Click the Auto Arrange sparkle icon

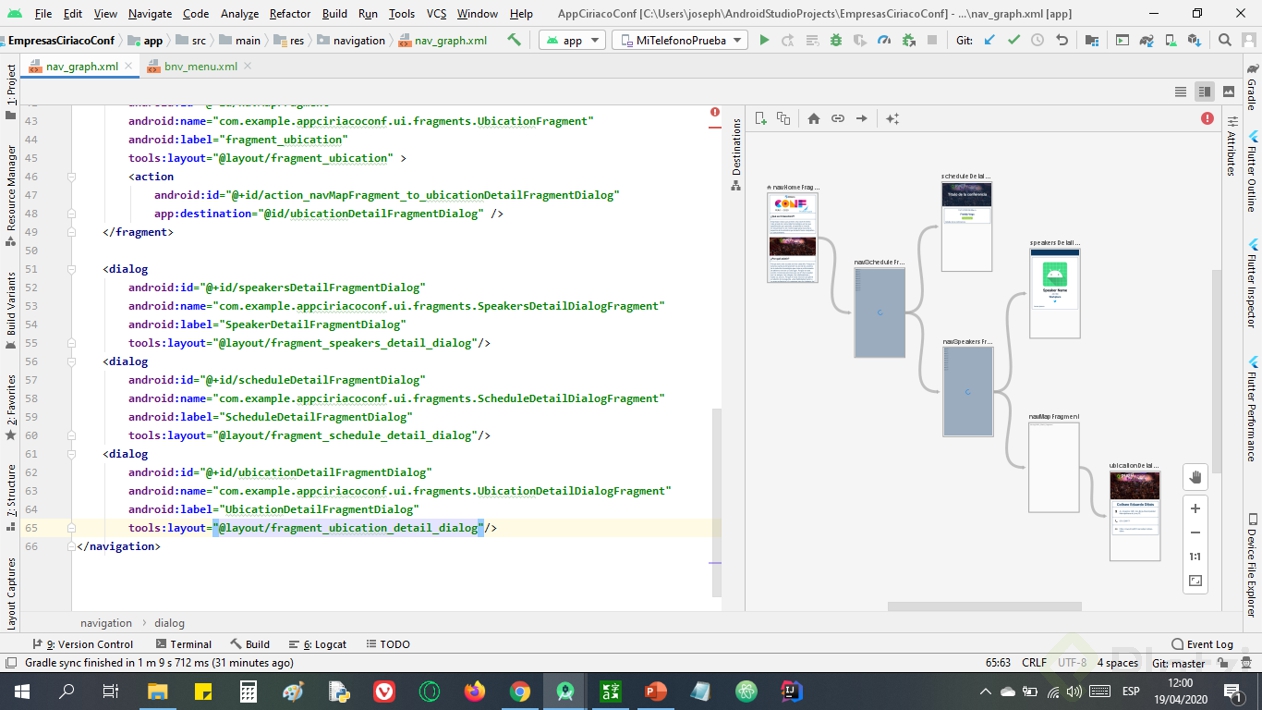point(892,119)
